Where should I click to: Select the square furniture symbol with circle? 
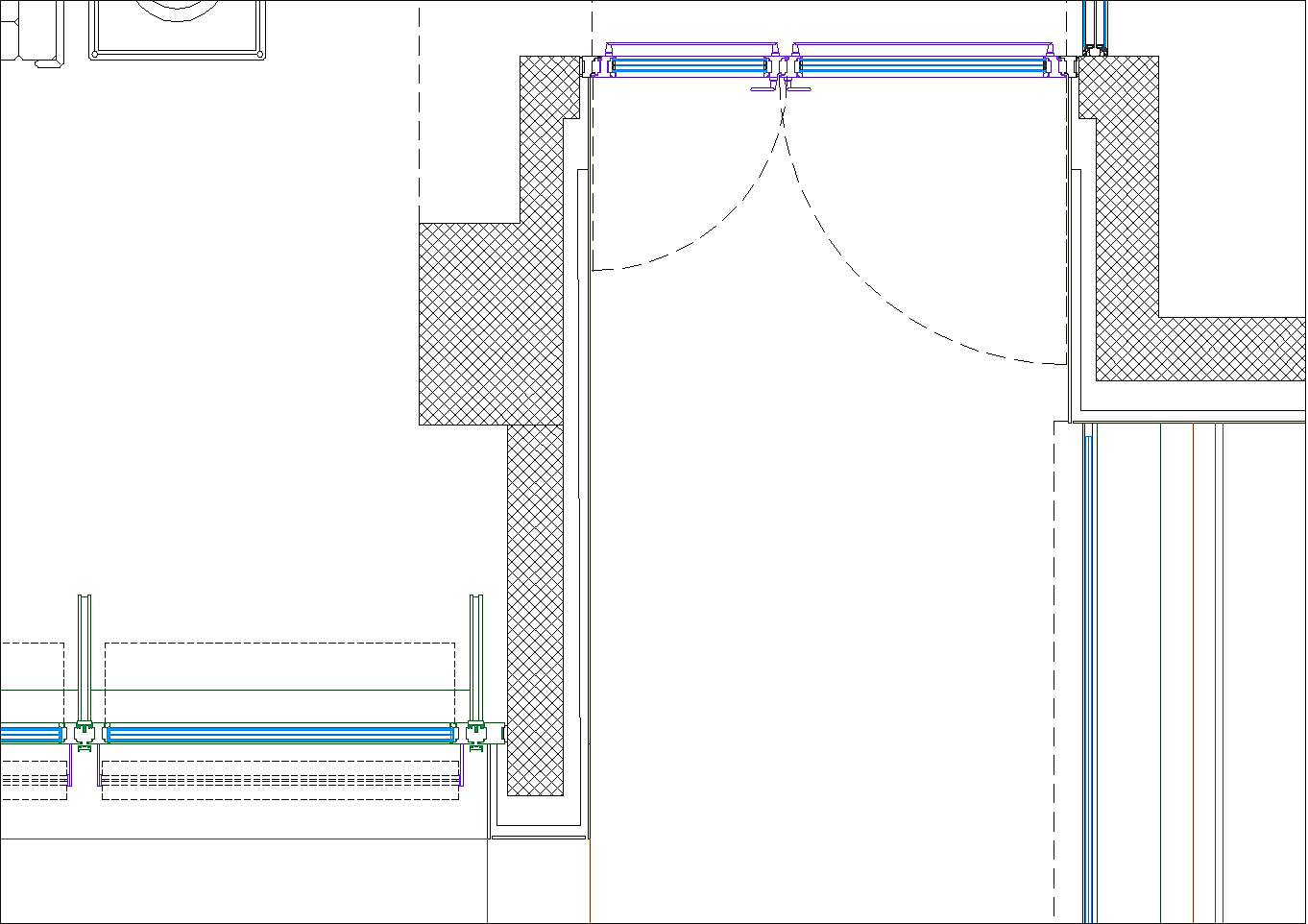(178, 27)
